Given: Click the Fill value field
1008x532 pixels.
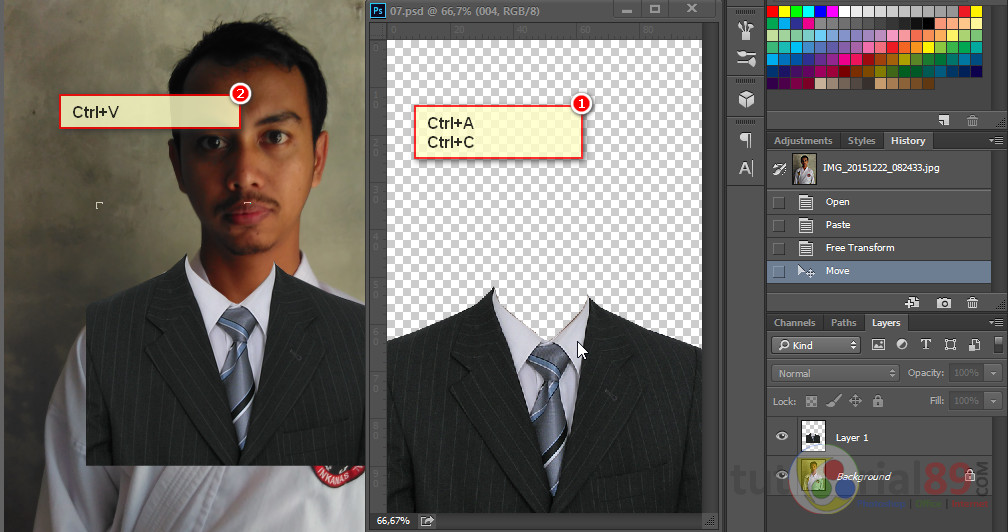Looking at the screenshot, I should 966,401.
